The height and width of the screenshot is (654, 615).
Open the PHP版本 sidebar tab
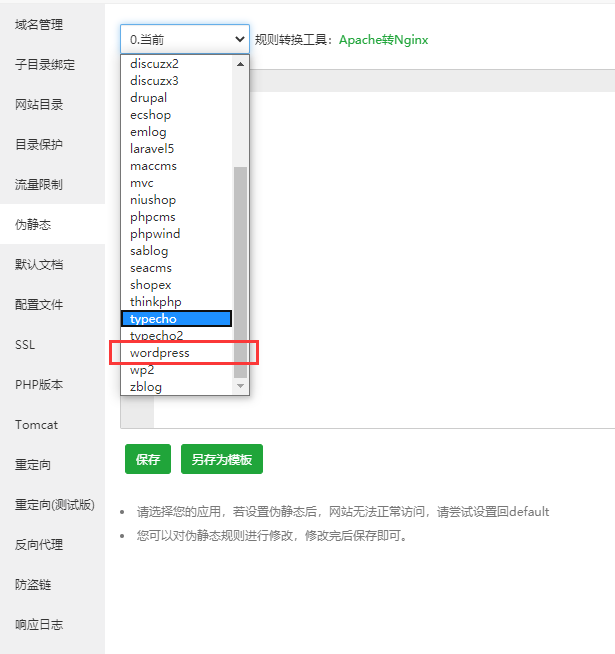coord(53,385)
